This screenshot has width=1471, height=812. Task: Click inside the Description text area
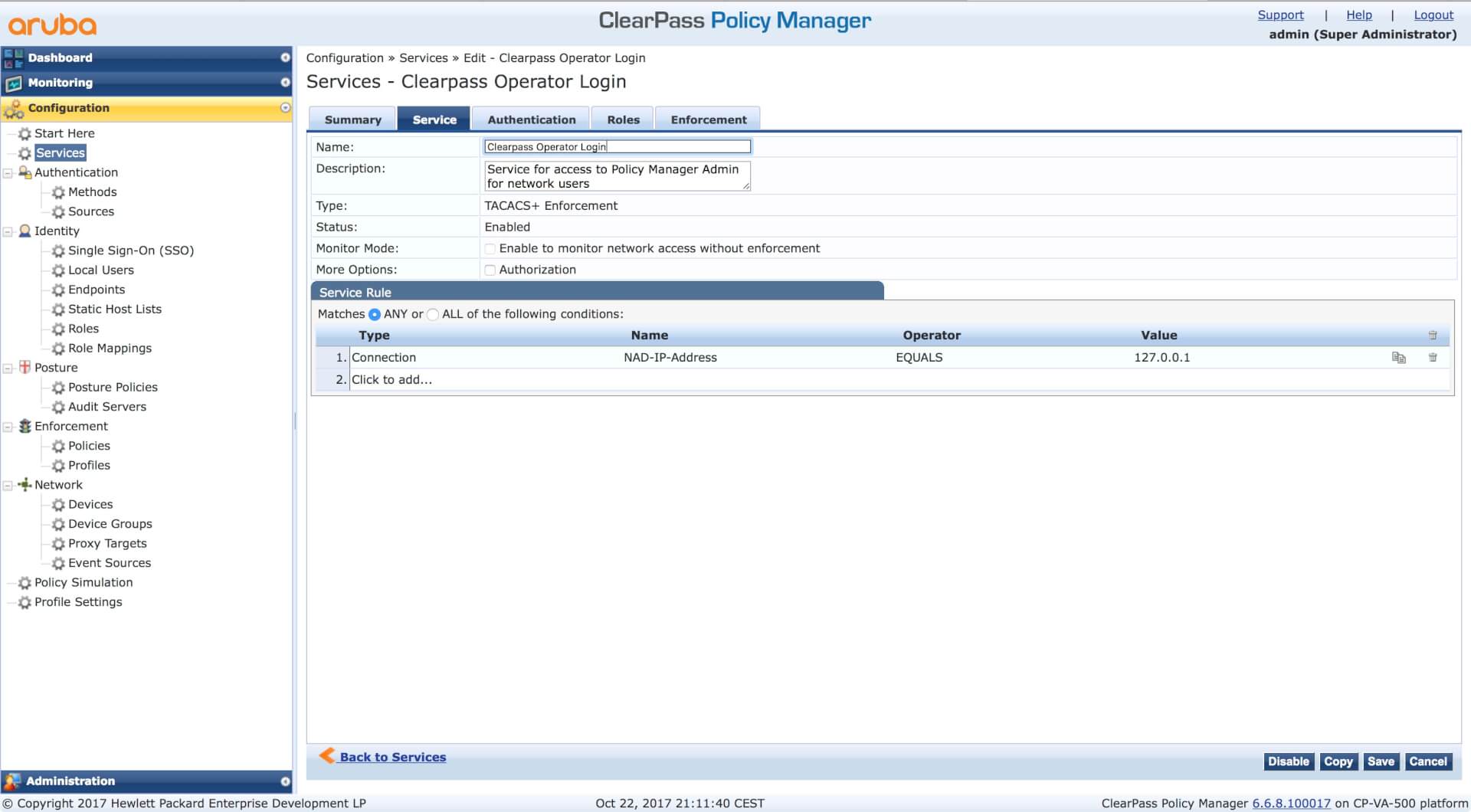click(x=617, y=176)
